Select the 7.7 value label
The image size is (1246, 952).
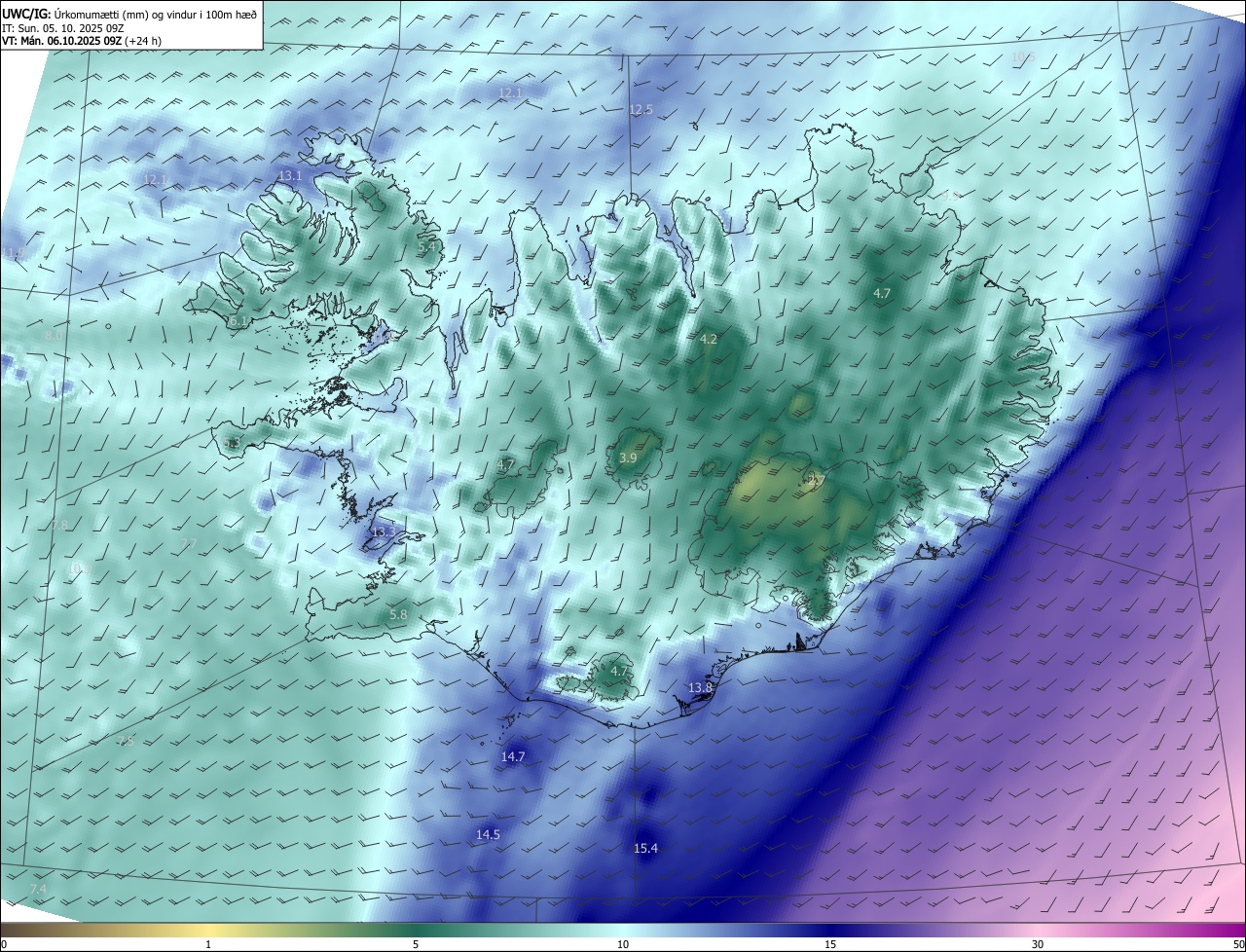(x=189, y=543)
